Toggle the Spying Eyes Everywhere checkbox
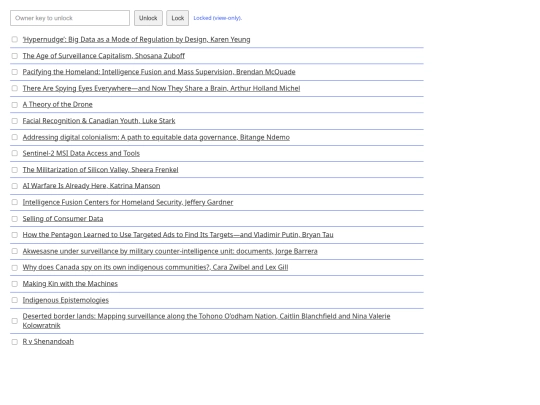540x405 pixels. tap(14, 88)
